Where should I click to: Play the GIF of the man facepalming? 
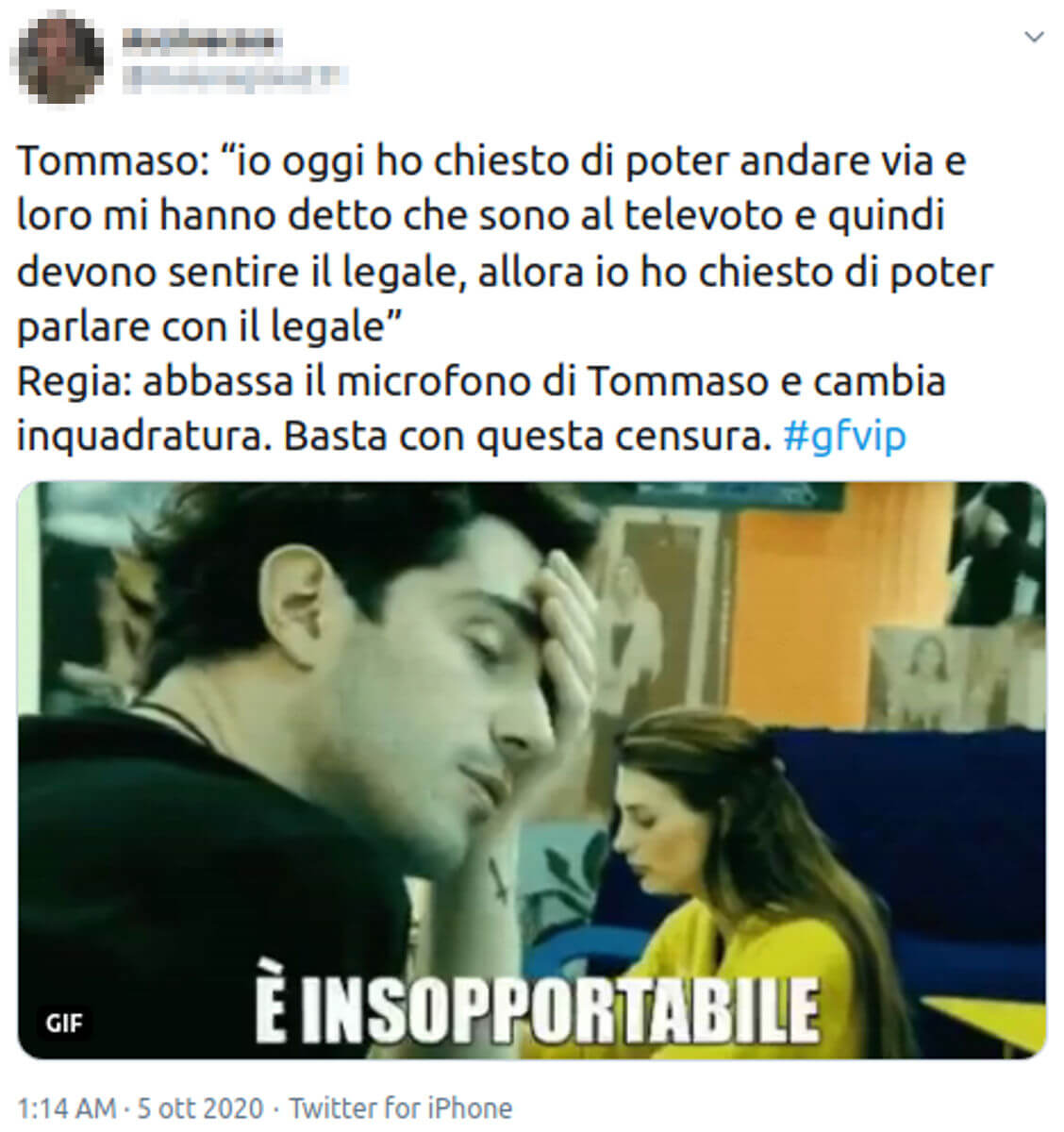pos(532,770)
